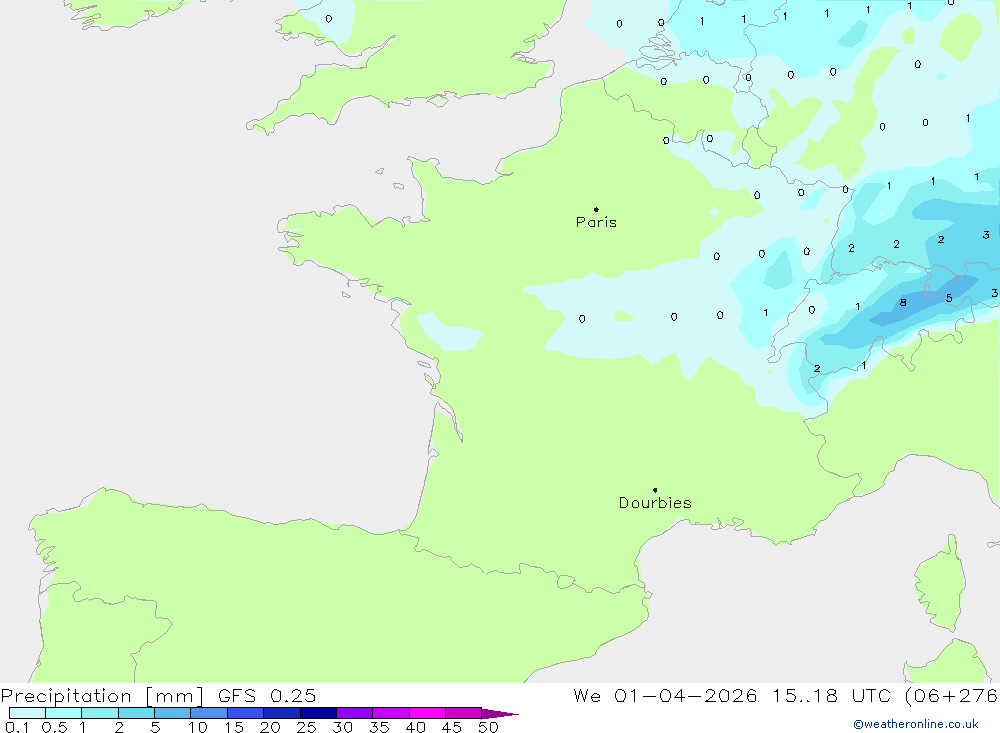This screenshot has height=733, width=1000.
Task: Click the legend arrow tip above 50 mm
Action: (500, 714)
